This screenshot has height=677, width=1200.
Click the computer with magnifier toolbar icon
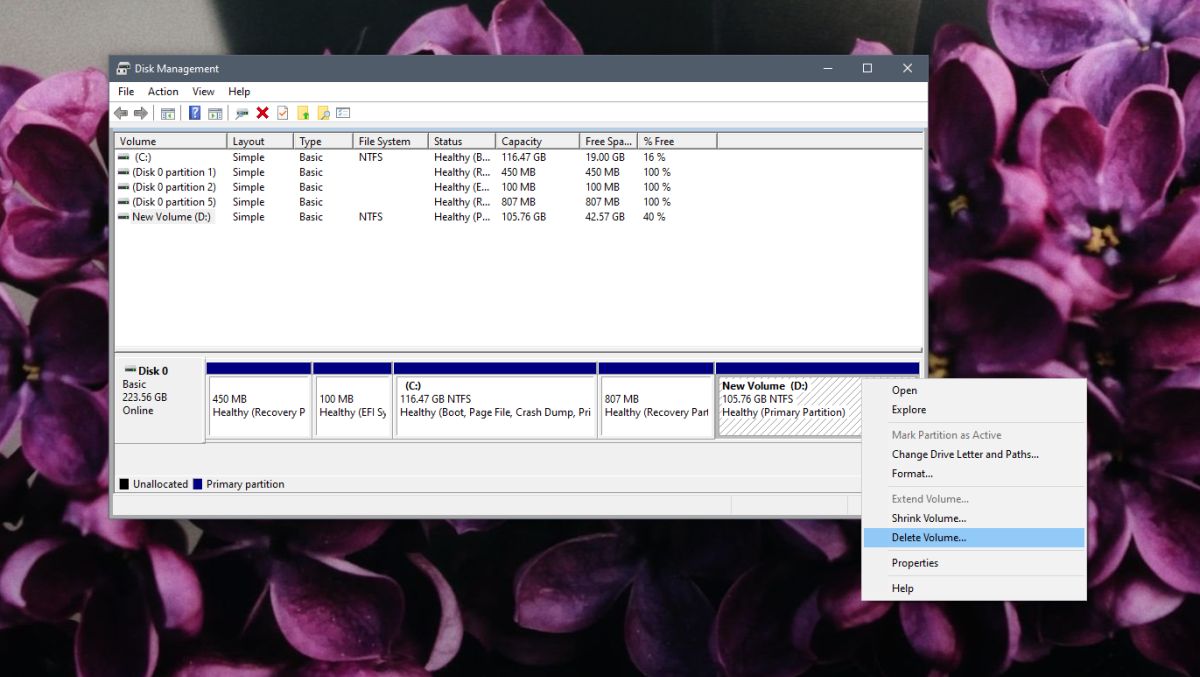coord(240,112)
